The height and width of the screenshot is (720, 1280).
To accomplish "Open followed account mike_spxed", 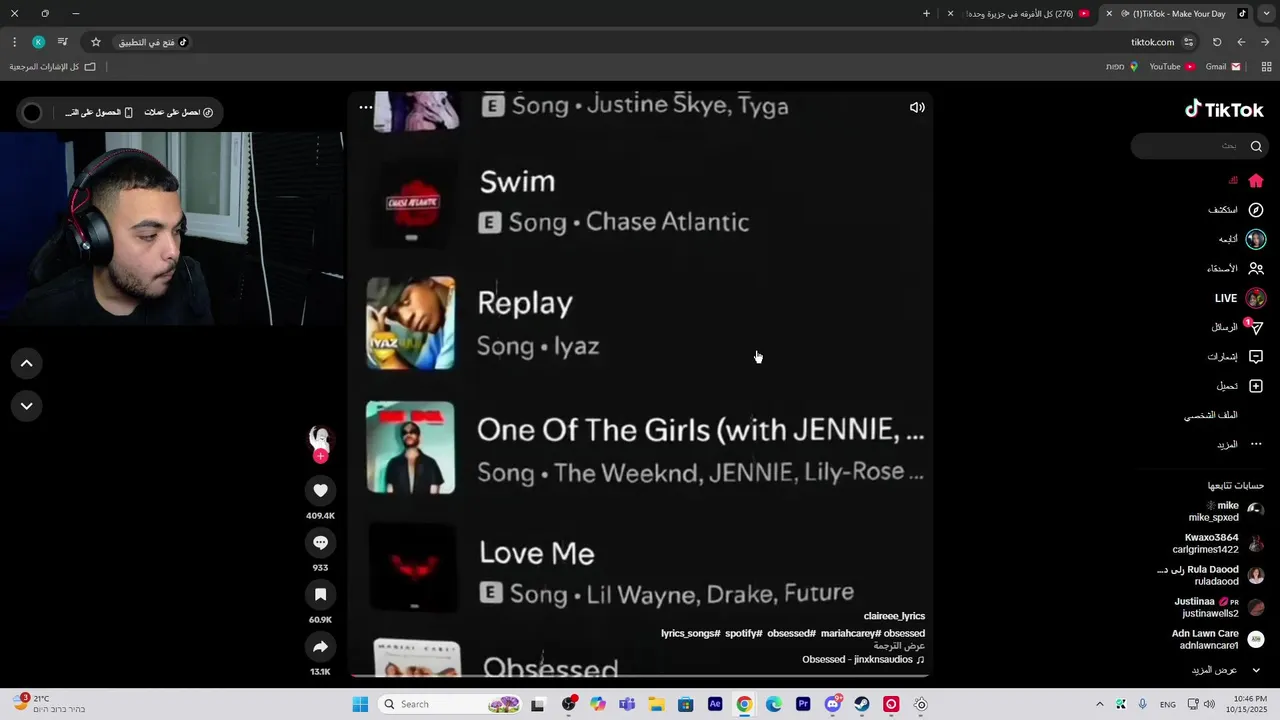I will pyautogui.click(x=1226, y=511).
